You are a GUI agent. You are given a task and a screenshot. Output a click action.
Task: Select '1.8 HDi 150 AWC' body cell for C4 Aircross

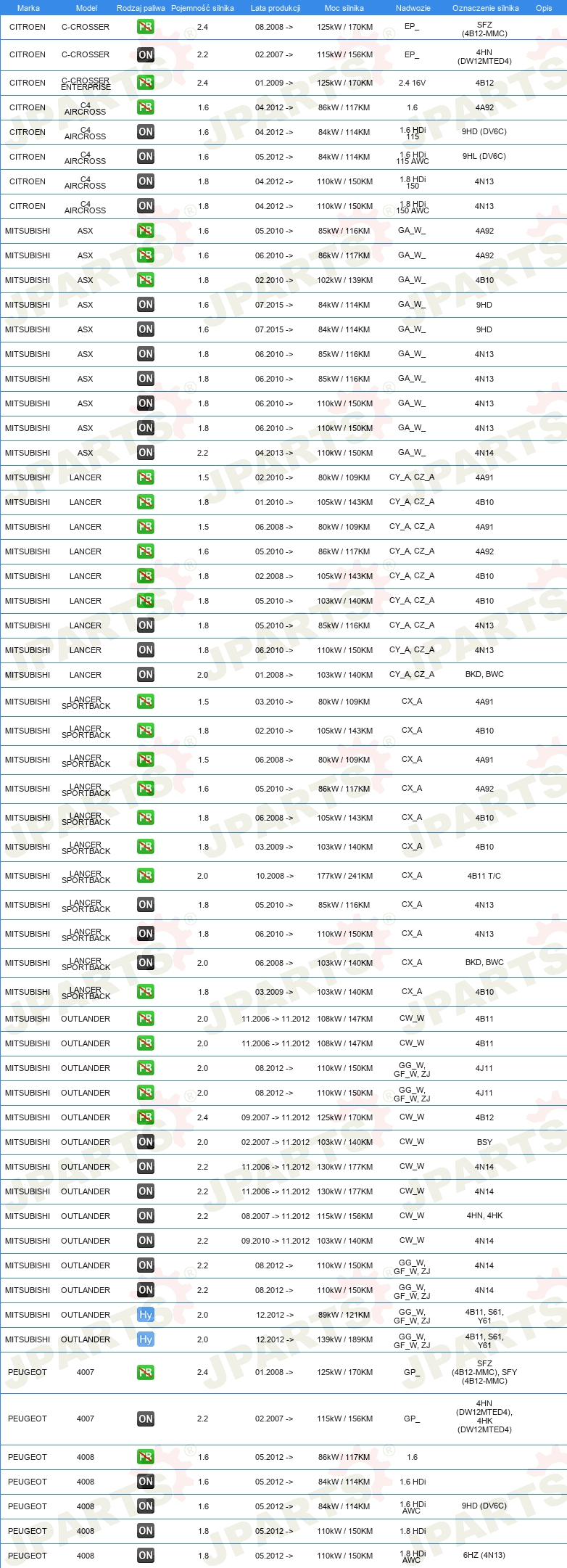(x=412, y=207)
